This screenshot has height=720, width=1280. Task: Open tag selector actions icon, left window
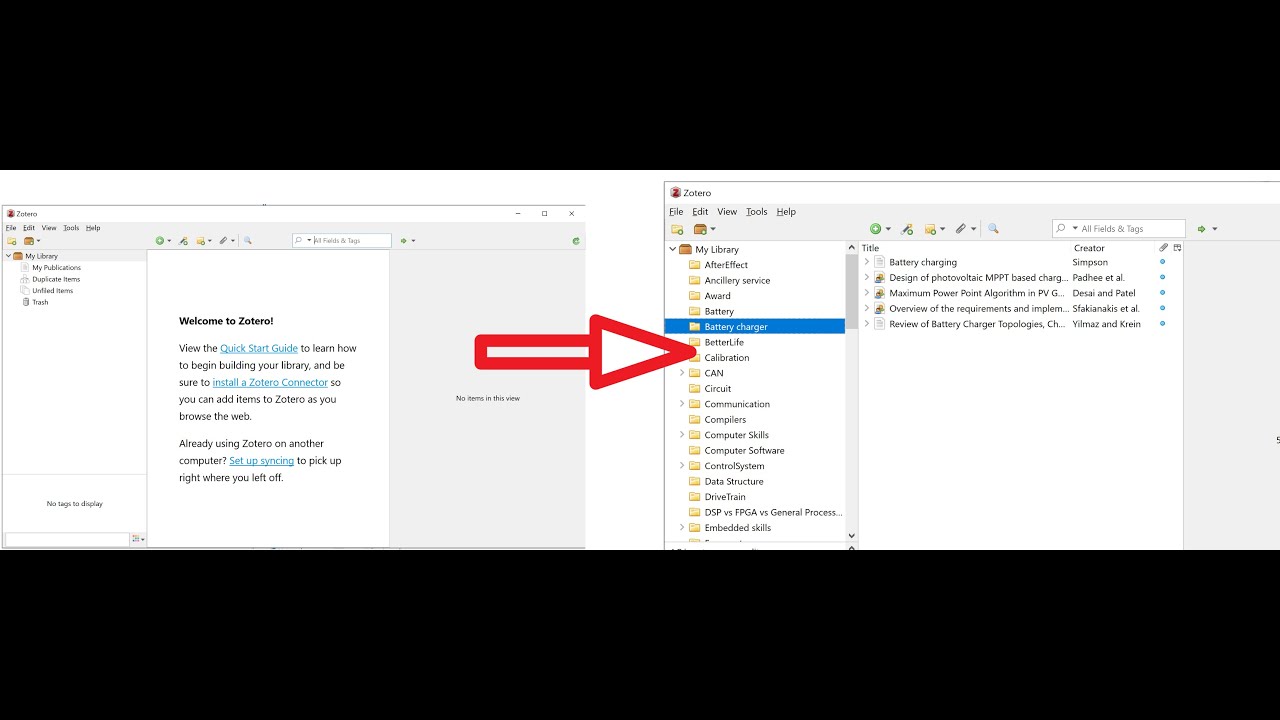(138, 540)
